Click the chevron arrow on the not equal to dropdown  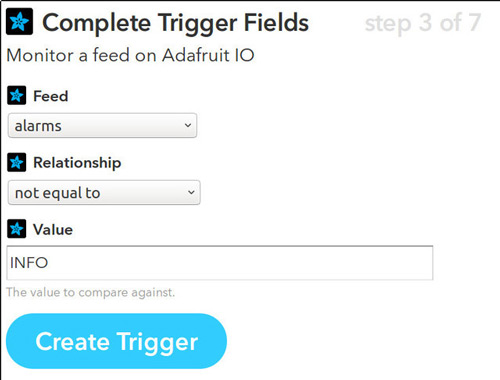click(191, 192)
